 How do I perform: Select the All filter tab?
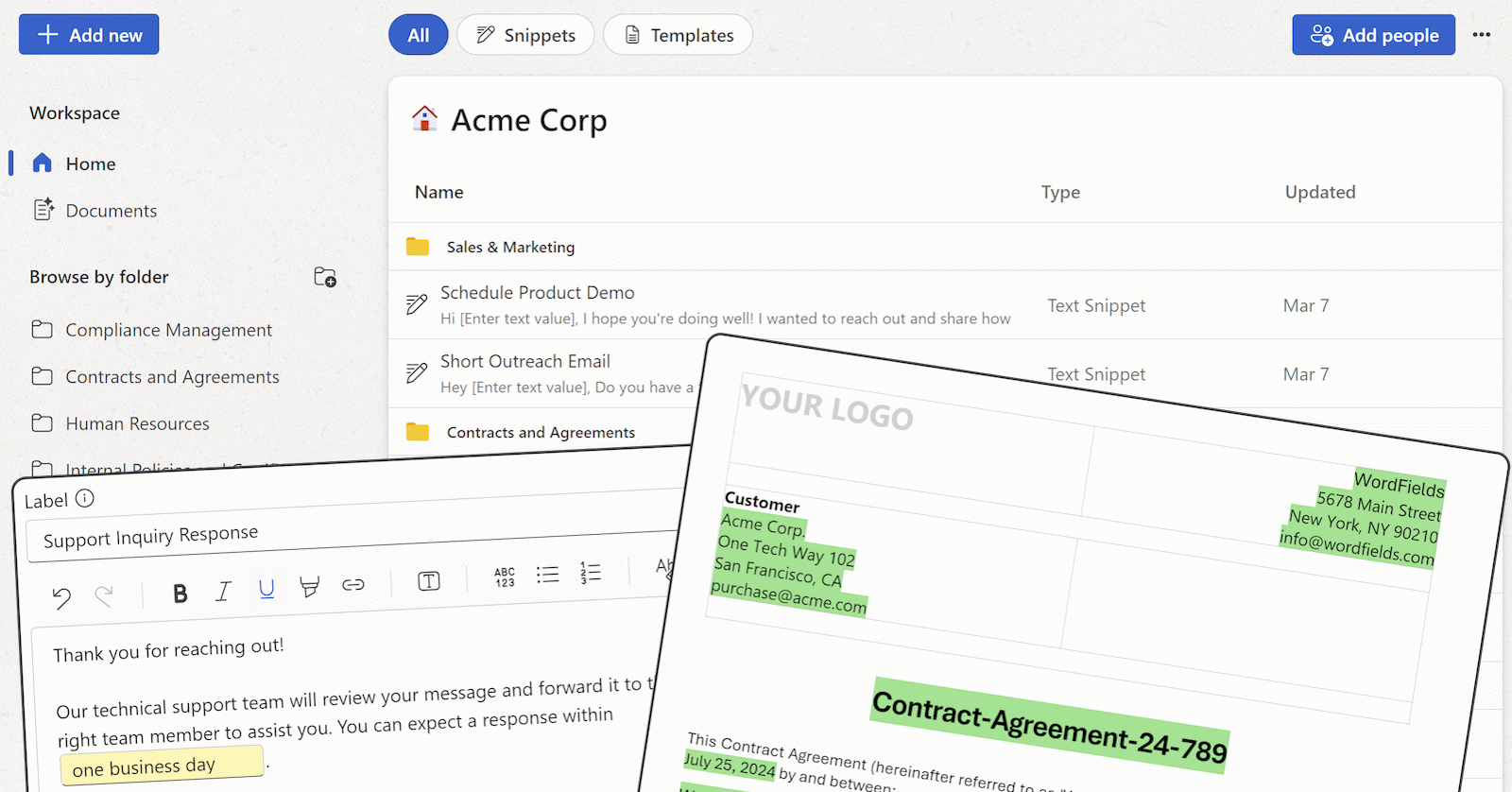tap(419, 35)
